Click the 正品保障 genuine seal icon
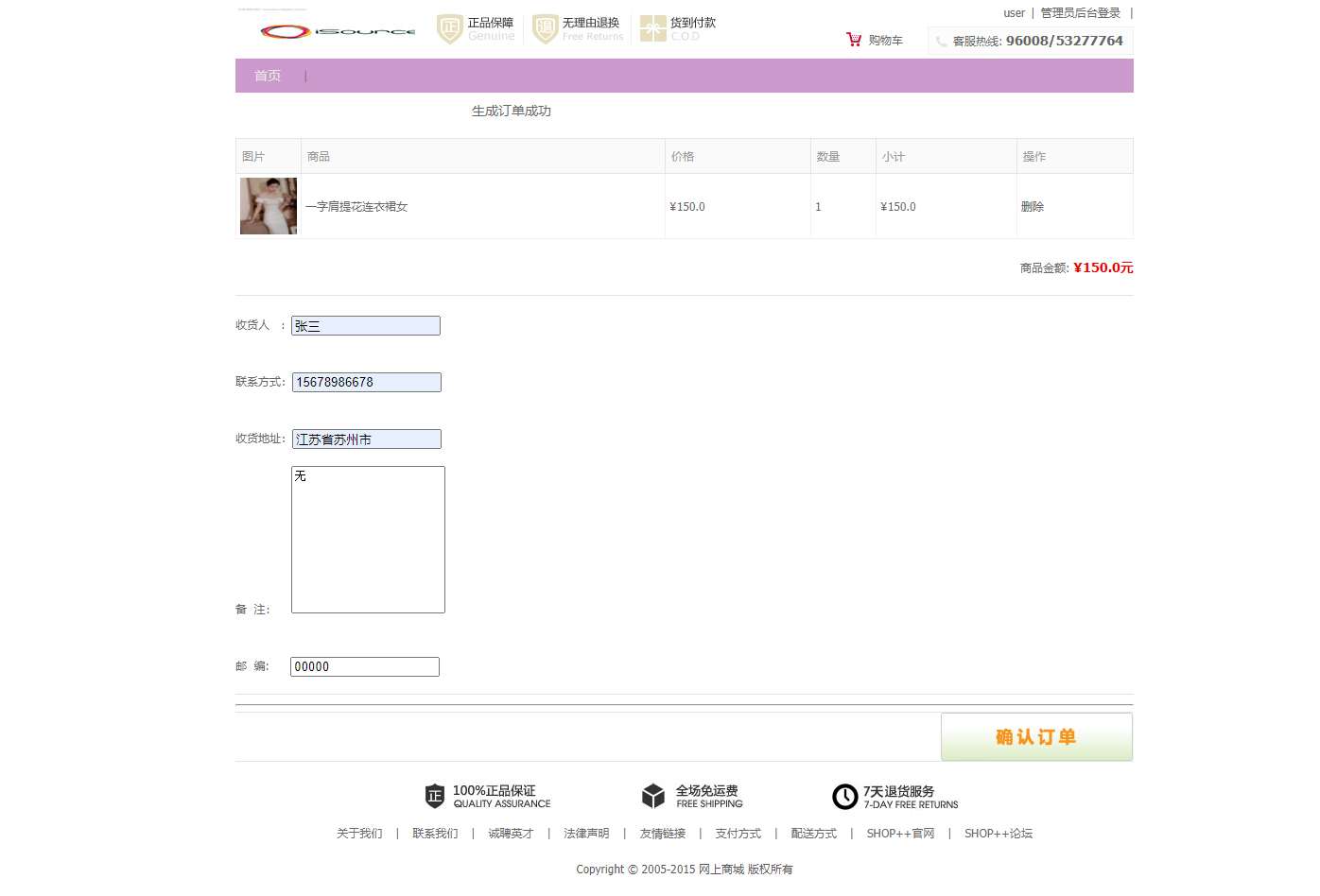Screen dimensions: 1320x896 pyautogui.click(x=449, y=29)
